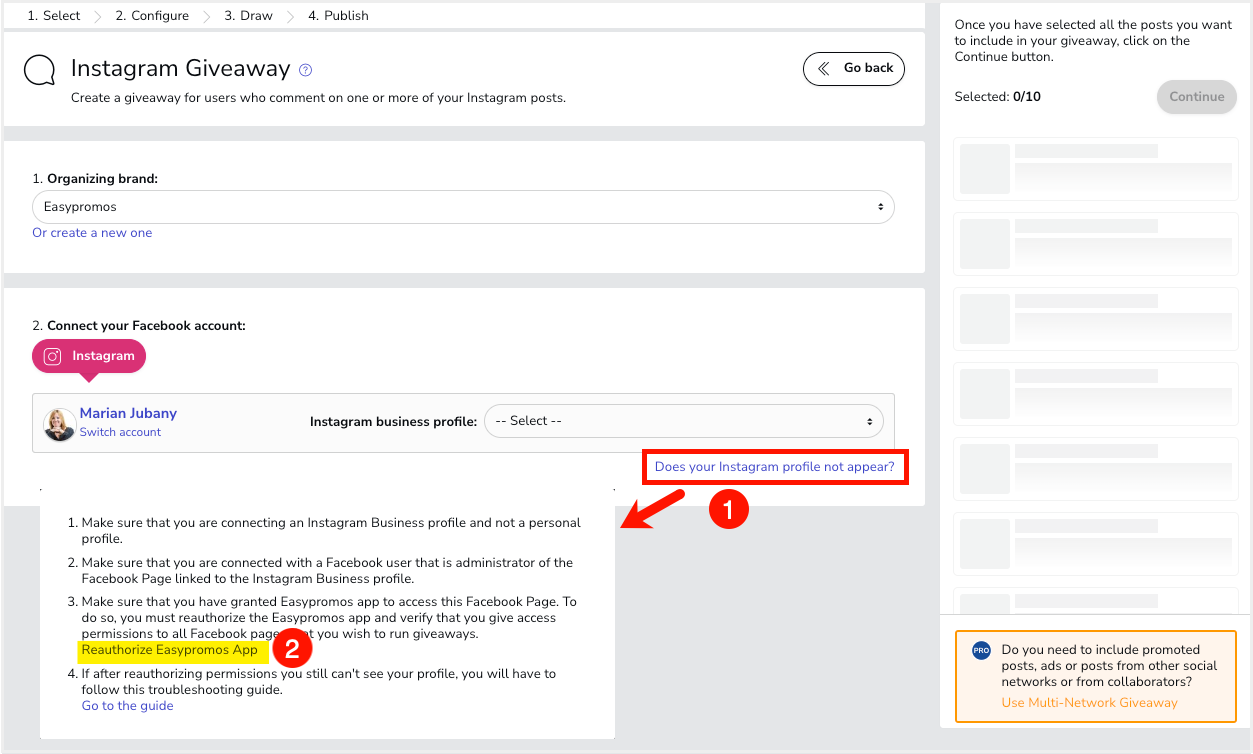The width and height of the screenshot is (1253, 754).
Task: Go to step 1. Select
Action: point(54,16)
